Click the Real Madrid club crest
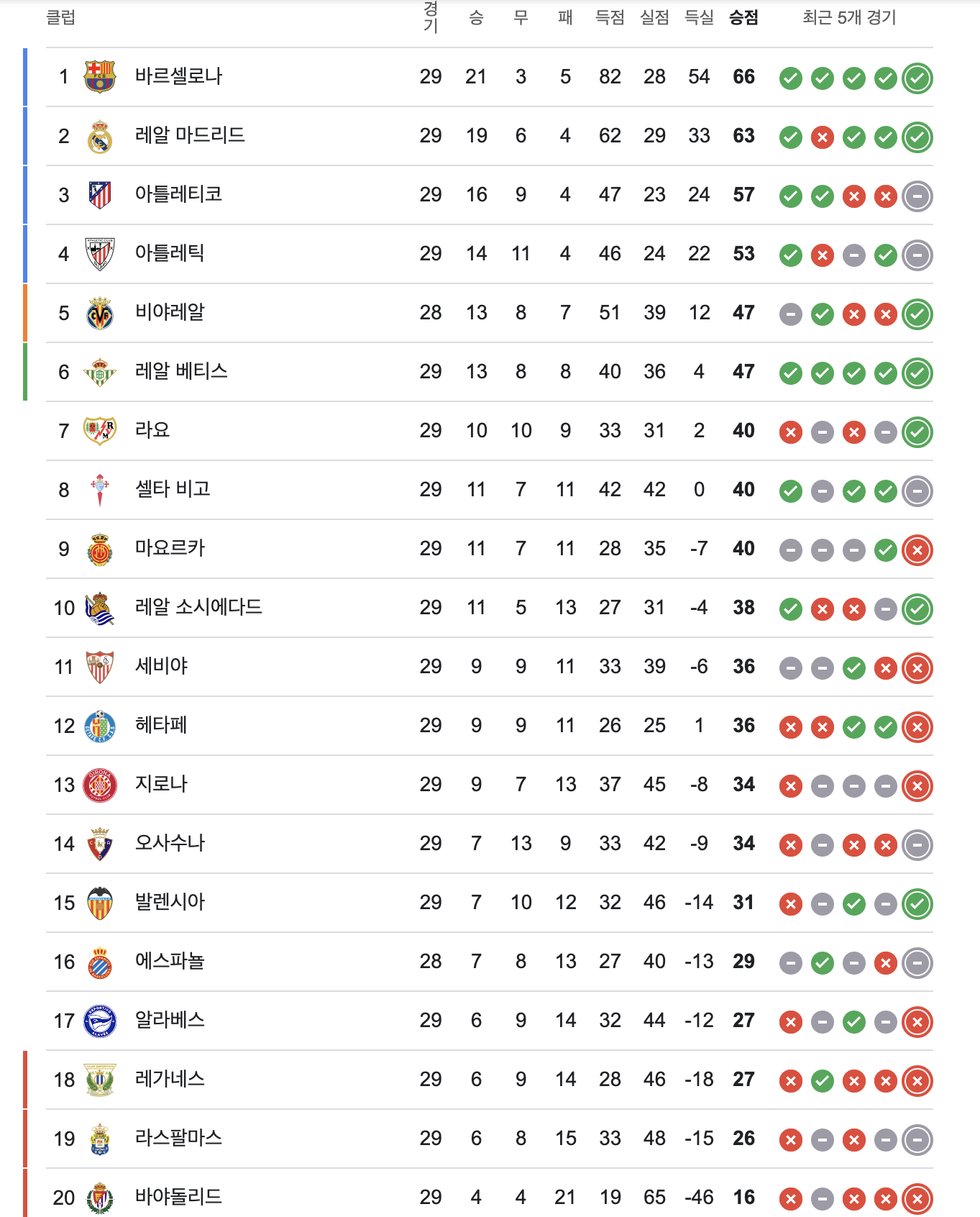 [100, 136]
